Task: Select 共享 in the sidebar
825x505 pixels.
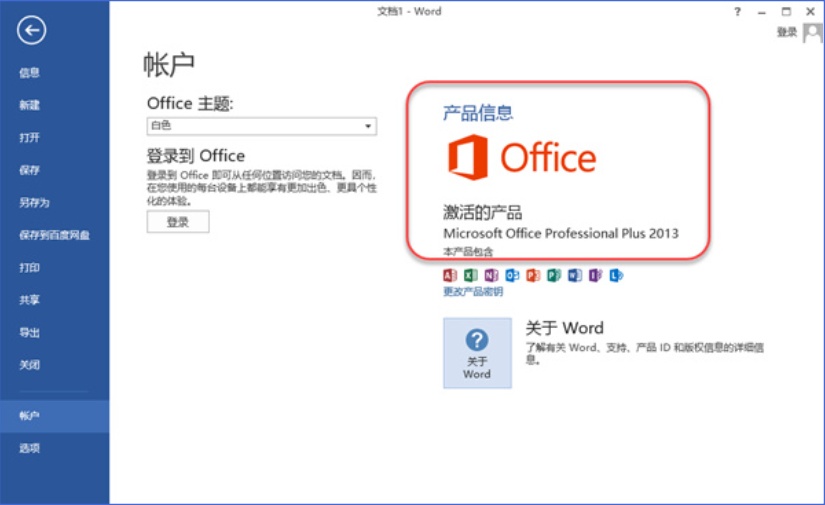Action: [29, 300]
